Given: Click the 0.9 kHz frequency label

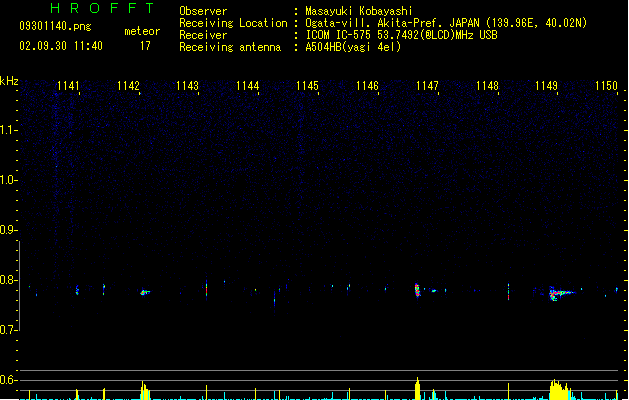Looking at the screenshot, I should click(8, 230).
